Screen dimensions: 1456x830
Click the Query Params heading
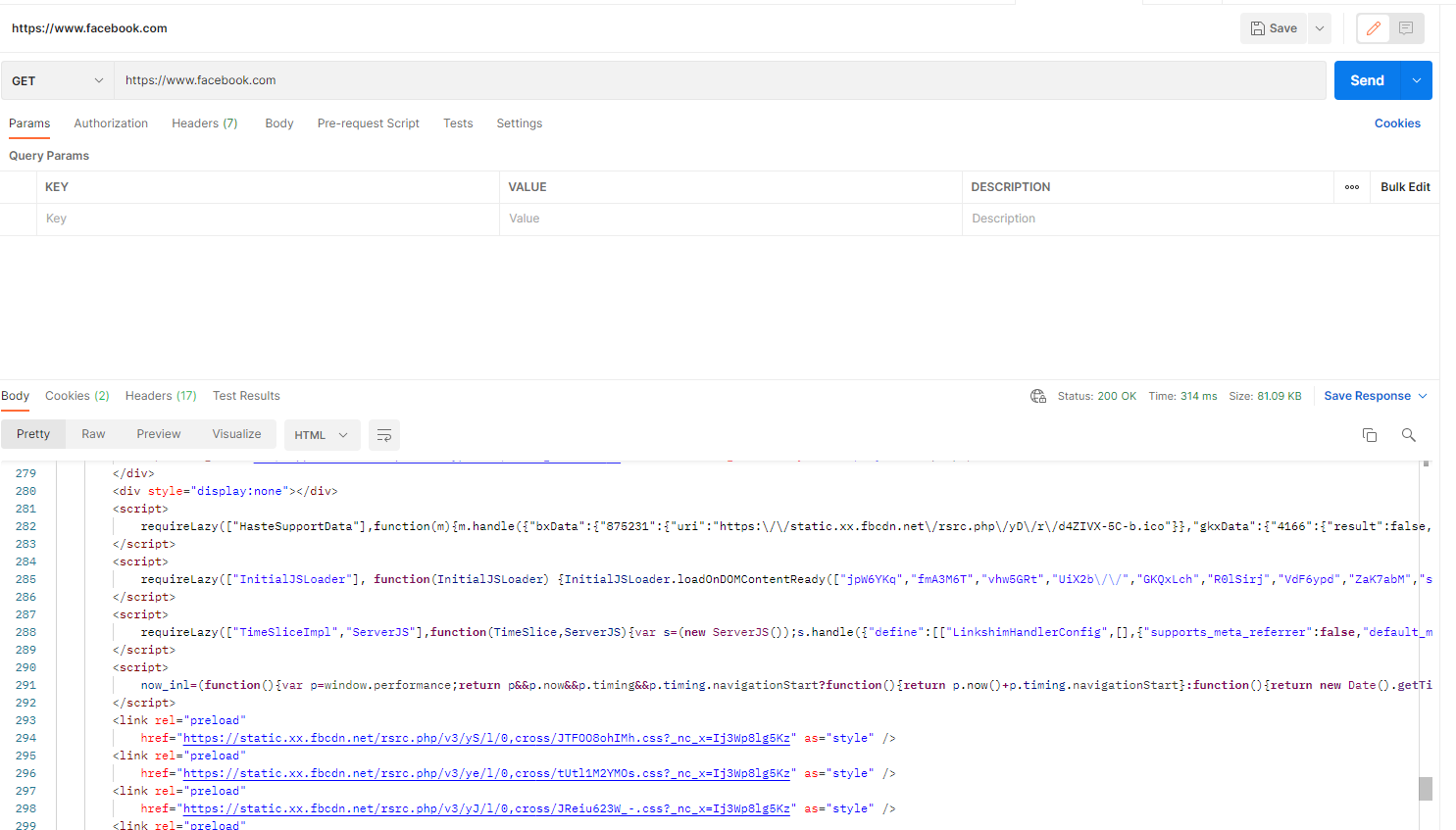[49, 156]
